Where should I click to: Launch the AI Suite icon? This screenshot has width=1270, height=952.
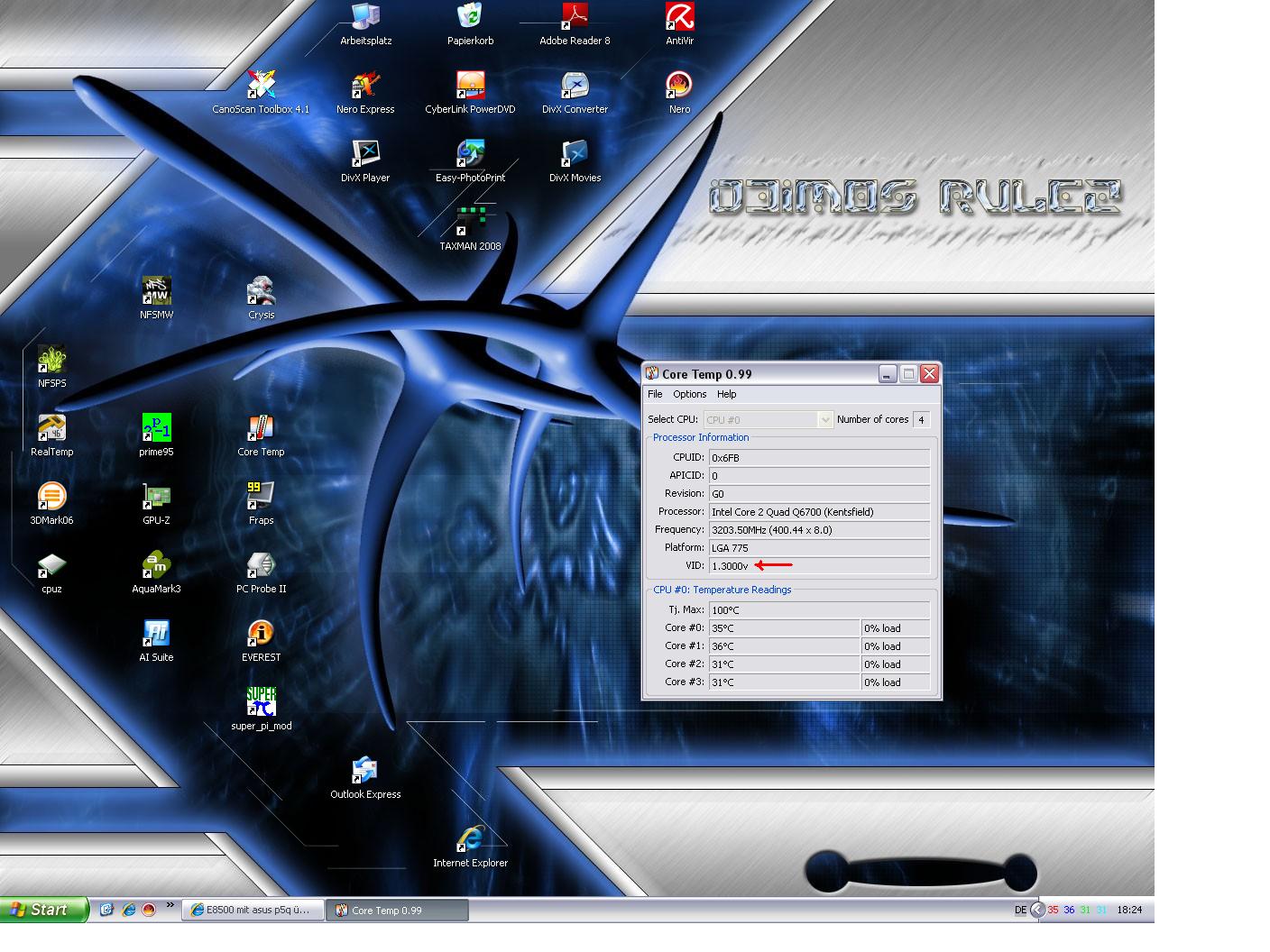tap(156, 641)
